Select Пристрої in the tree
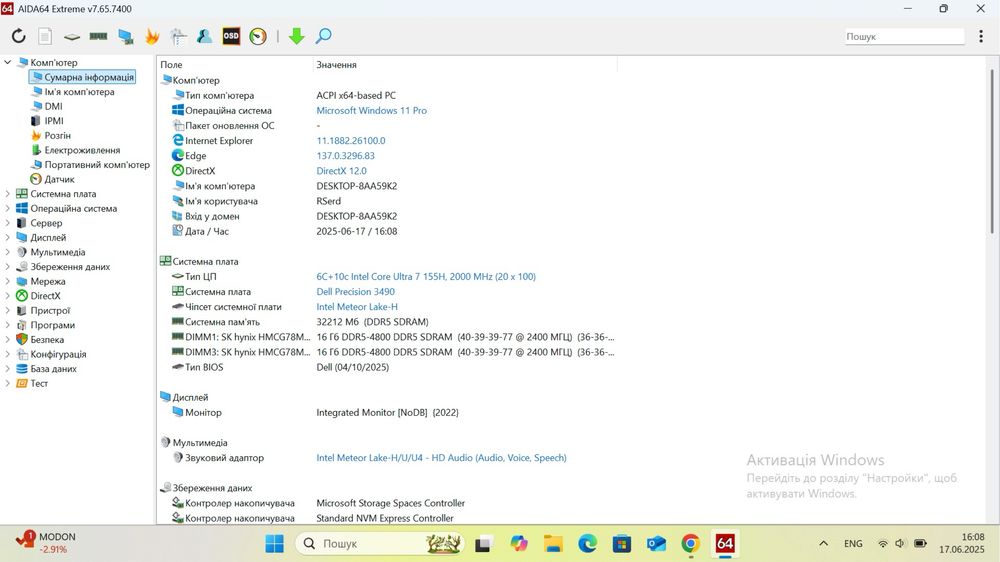Image resolution: width=1000 pixels, height=562 pixels. click(50, 311)
